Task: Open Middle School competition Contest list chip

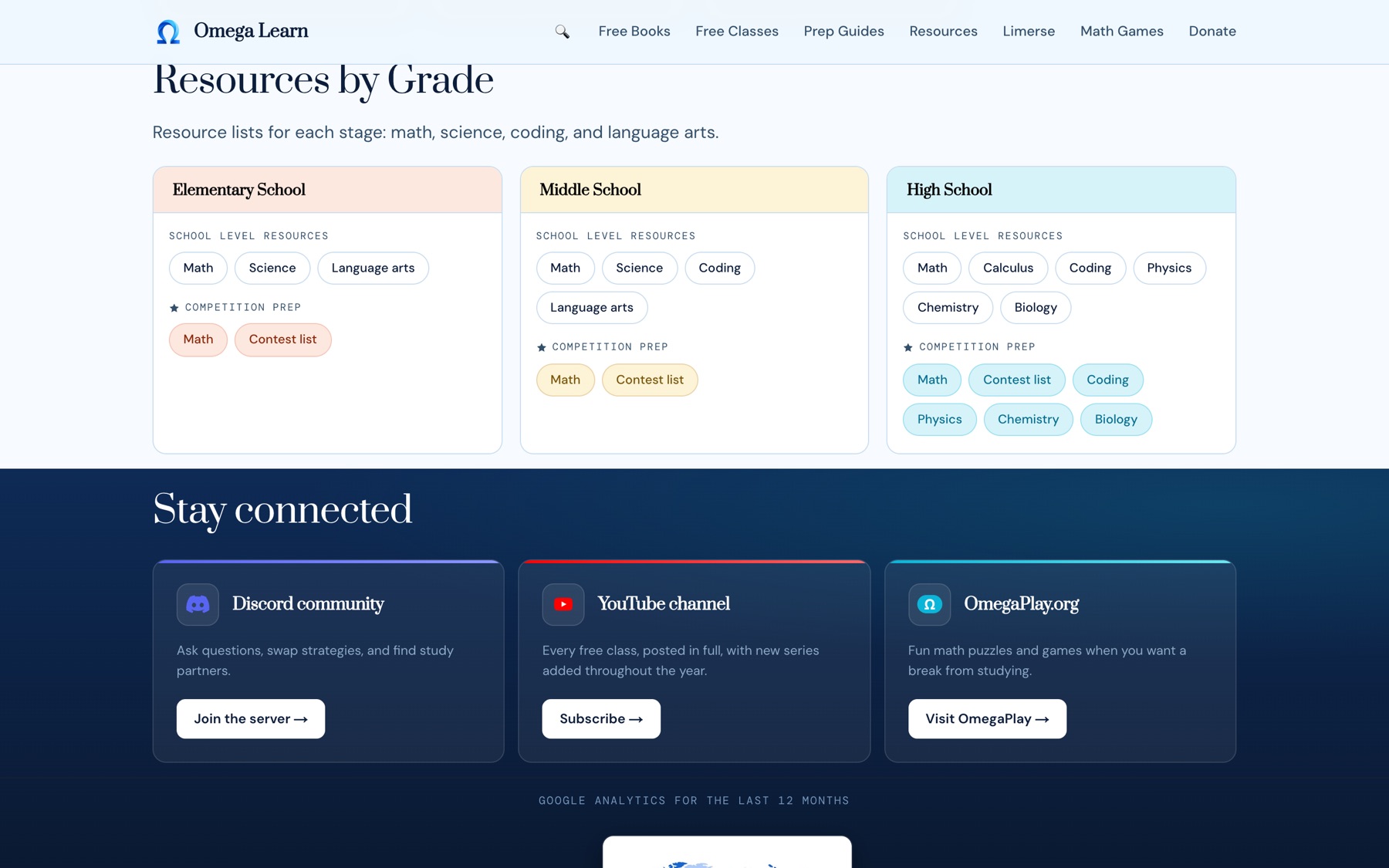Action: 650,380
